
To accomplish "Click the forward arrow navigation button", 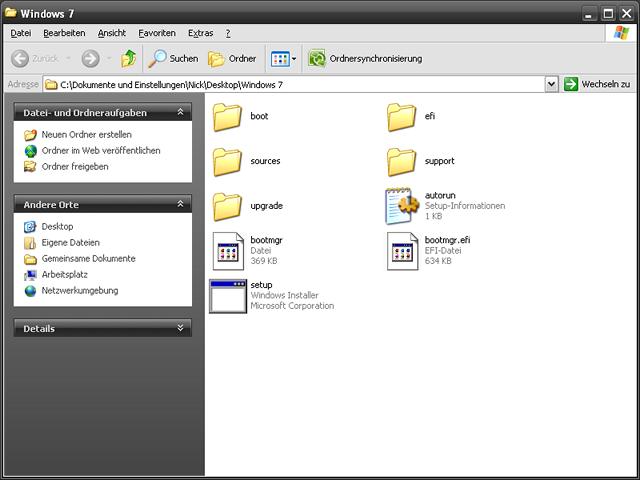I will tap(90, 59).
